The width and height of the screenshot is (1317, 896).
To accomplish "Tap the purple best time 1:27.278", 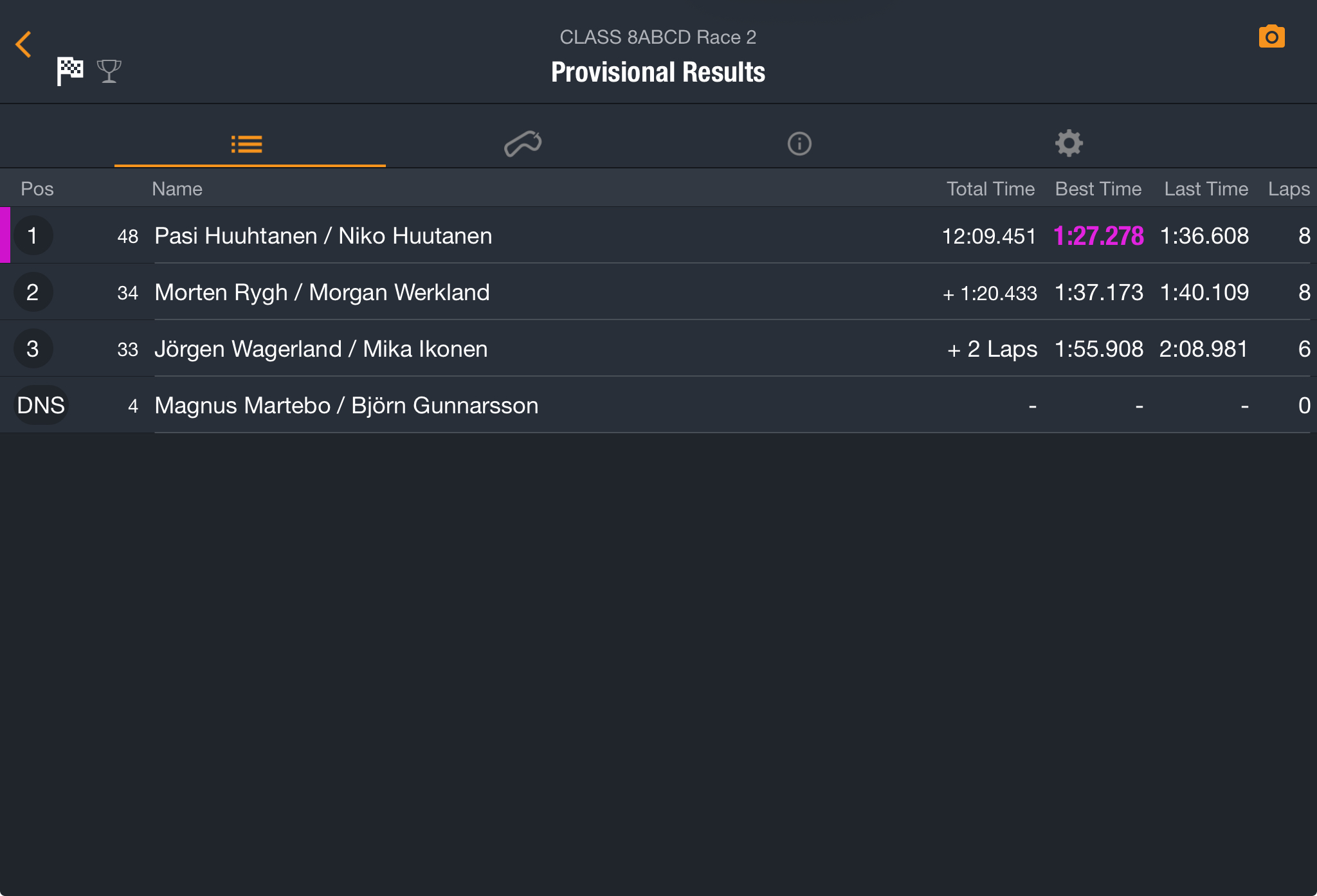I will [1098, 236].
